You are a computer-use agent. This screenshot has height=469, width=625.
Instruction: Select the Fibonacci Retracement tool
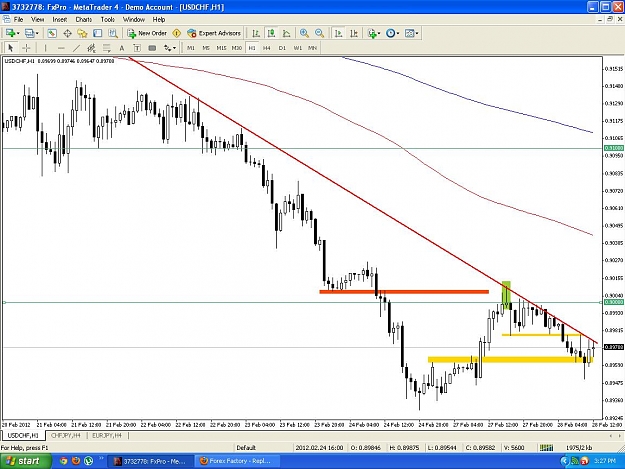(106, 48)
